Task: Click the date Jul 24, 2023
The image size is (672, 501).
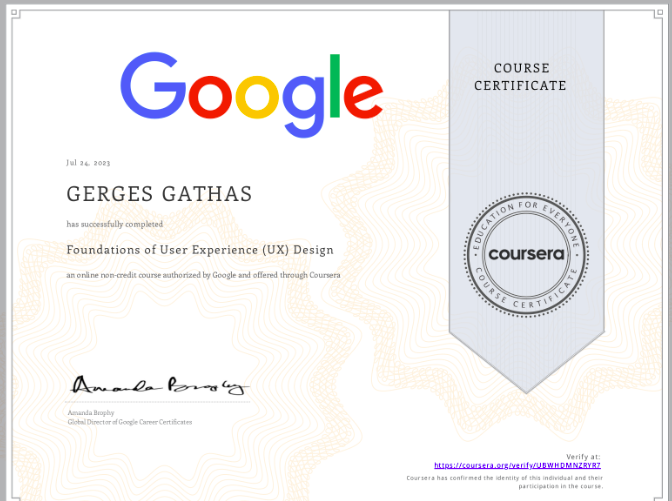Action: pos(88,163)
